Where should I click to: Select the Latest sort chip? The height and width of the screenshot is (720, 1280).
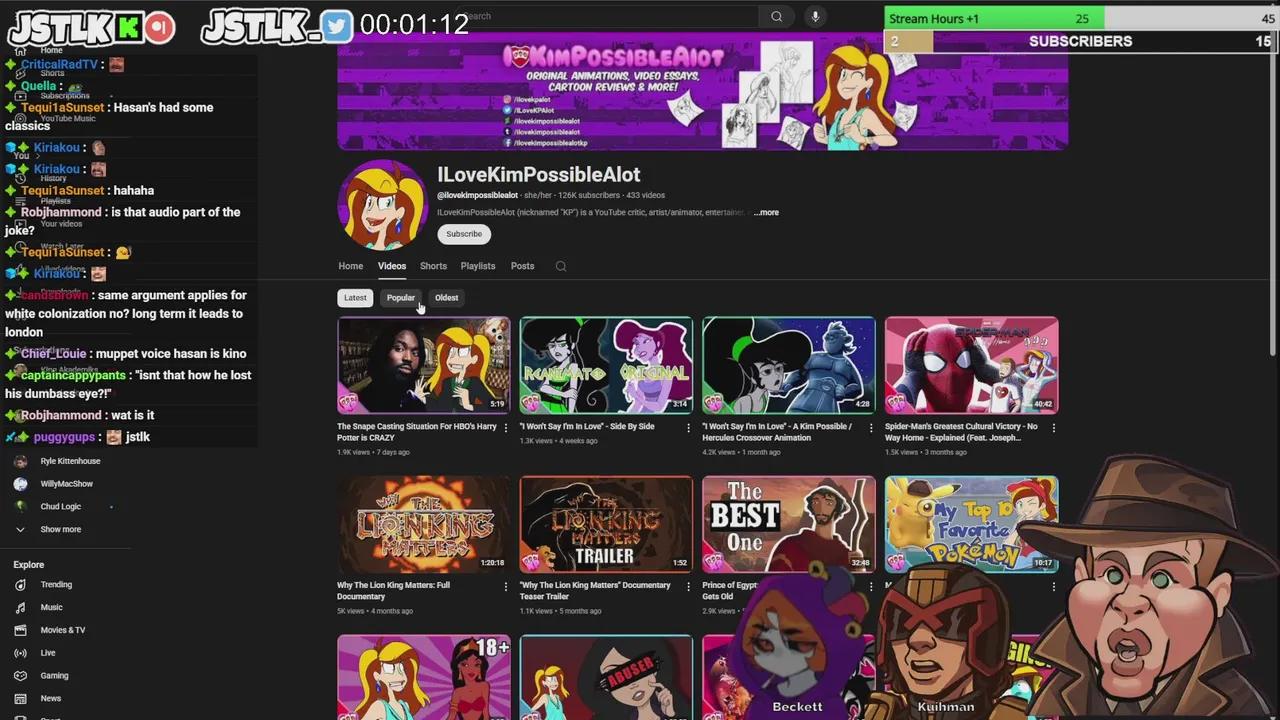click(x=355, y=298)
